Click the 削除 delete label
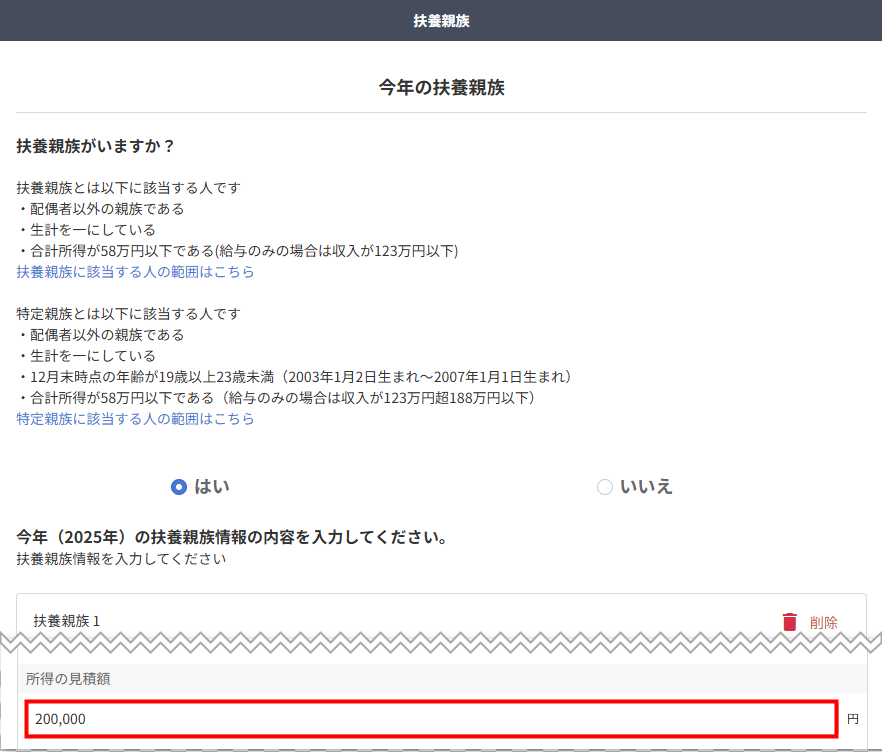The width and height of the screenshot is (882, 752). 824,623
